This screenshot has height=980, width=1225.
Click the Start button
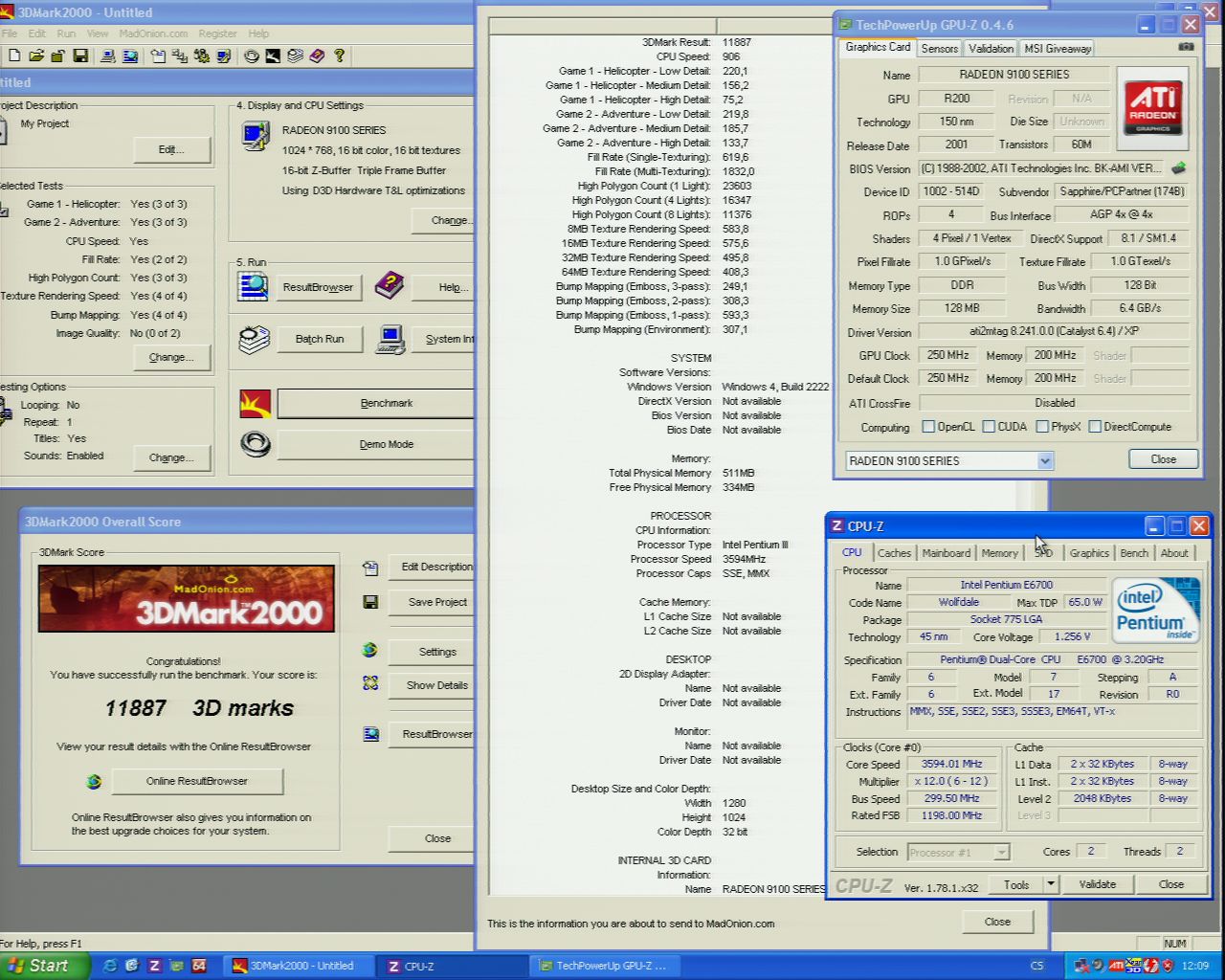click(44, 966)
